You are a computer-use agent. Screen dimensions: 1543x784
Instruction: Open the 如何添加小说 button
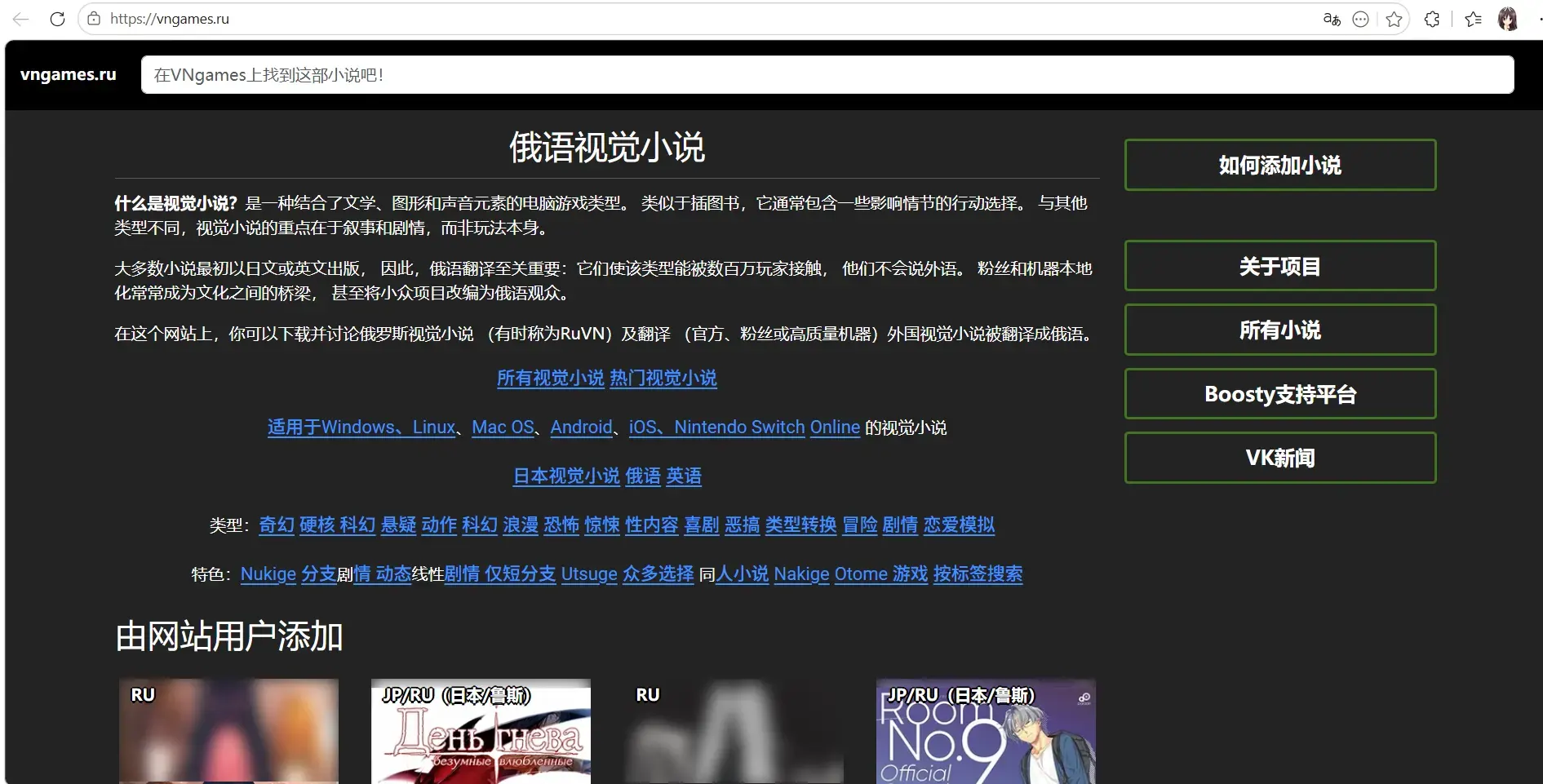(1280, 165)
